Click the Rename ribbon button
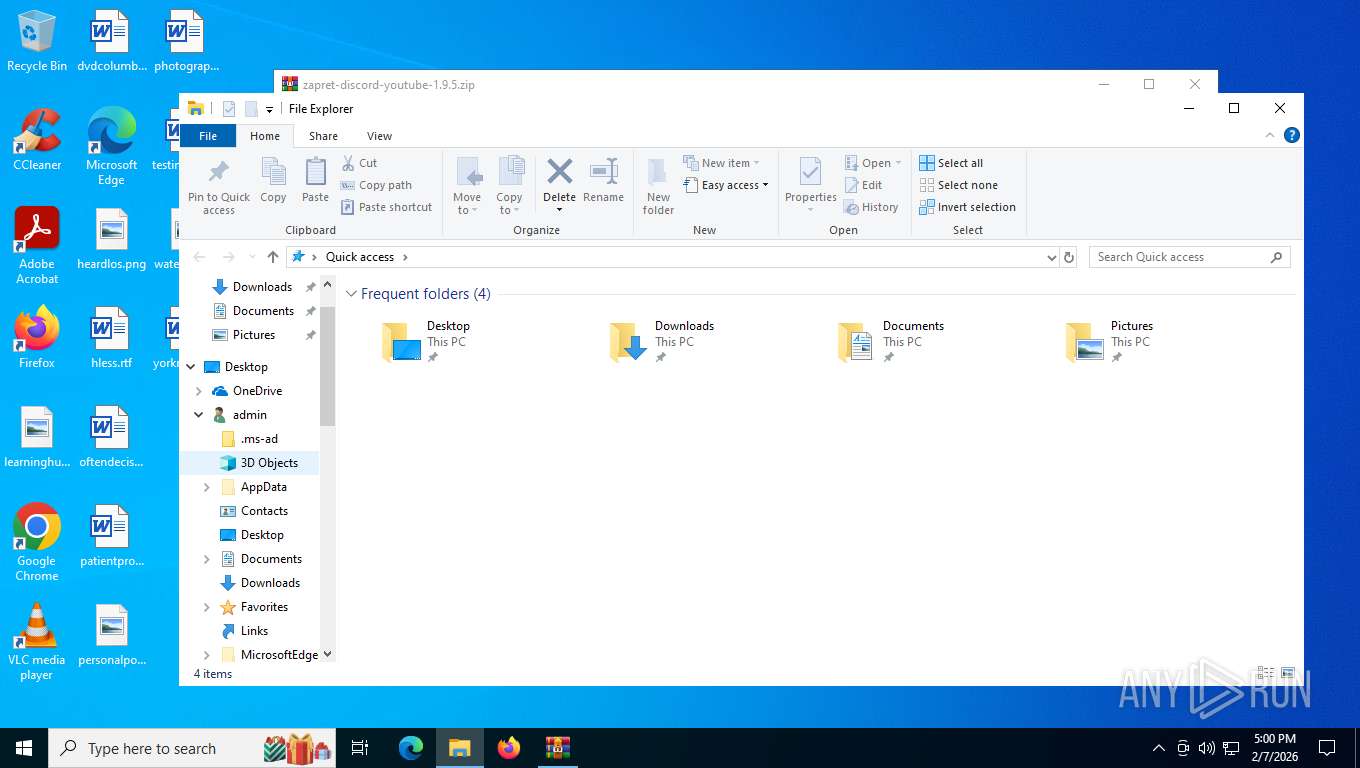Image resolution: width=1360 pixels, height=768 pixels. point(603,180)
